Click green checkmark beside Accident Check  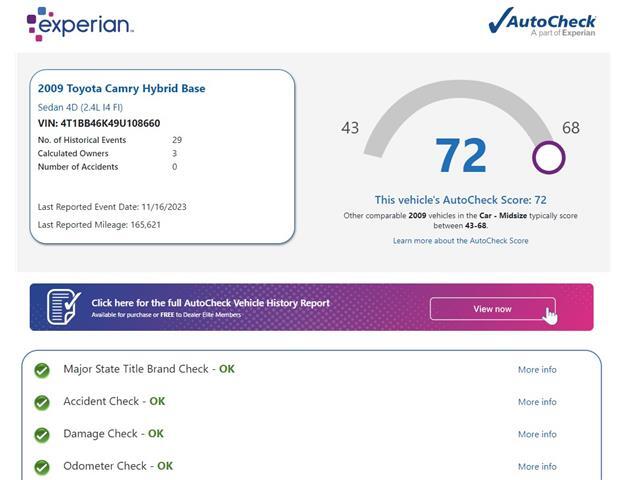(x=42, y=402)
